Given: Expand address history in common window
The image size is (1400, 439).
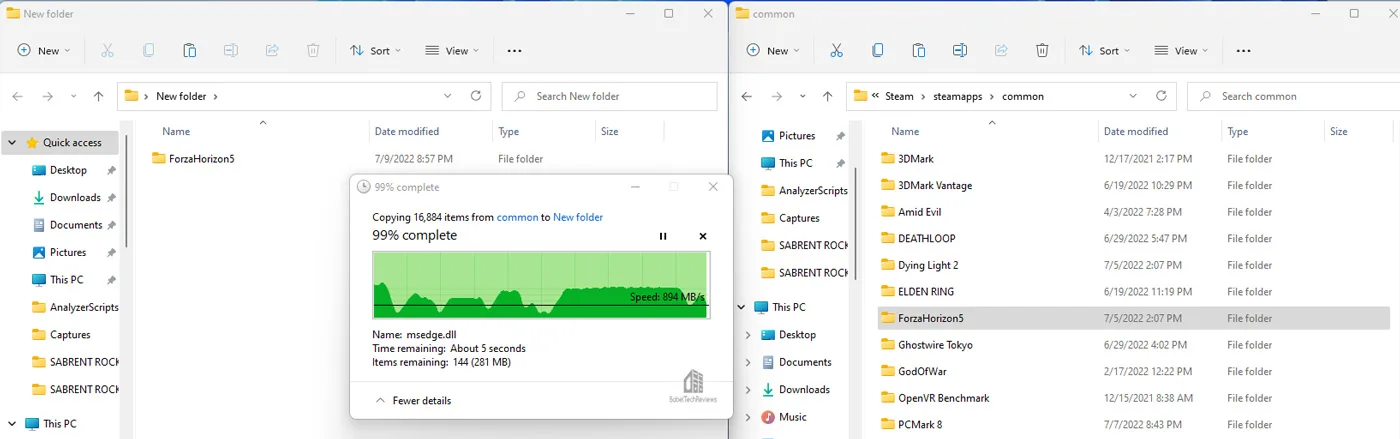Looking at the screenshot, I should pos(1133,96).
